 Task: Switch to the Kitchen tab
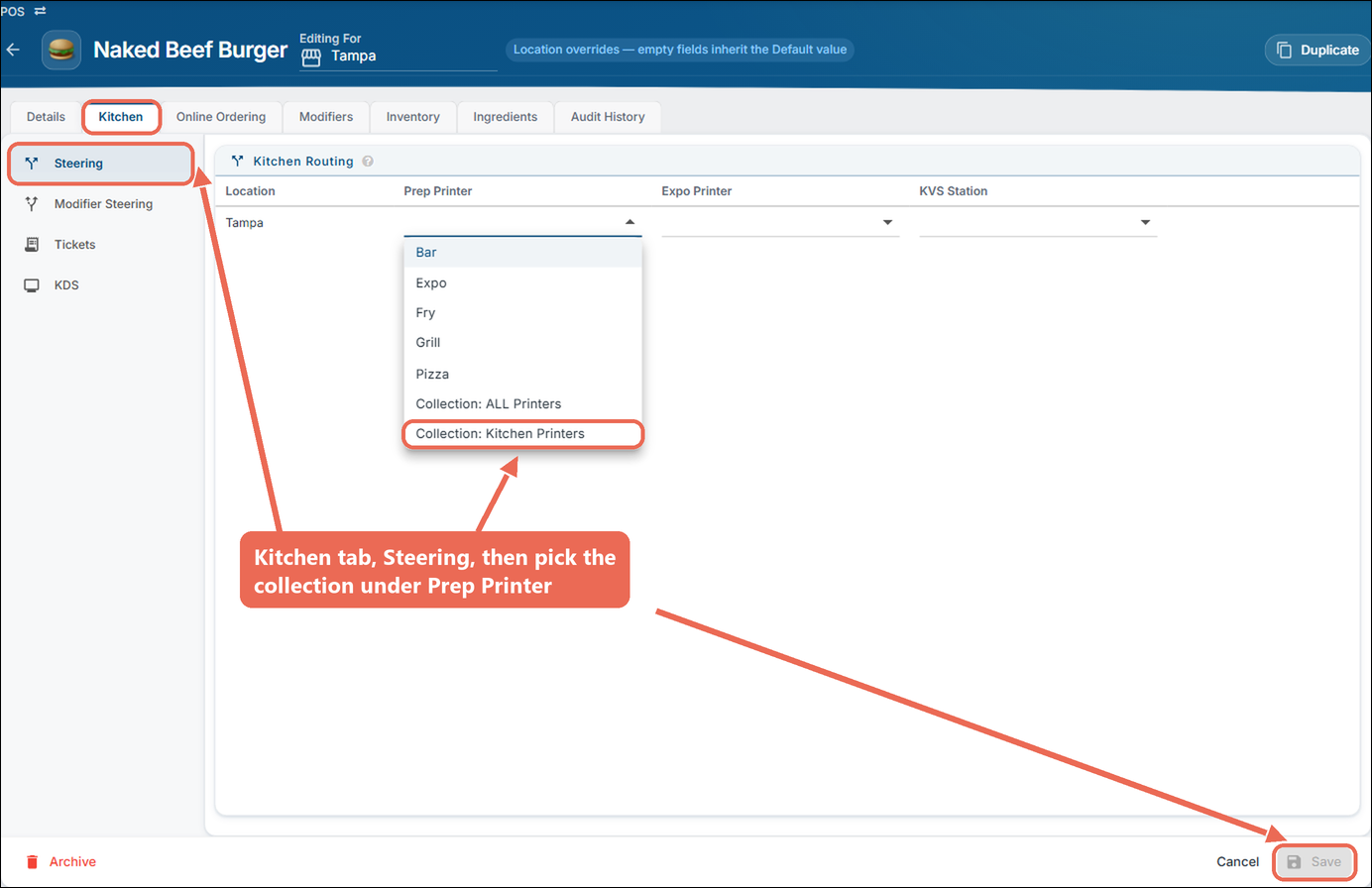click(121, 117)
